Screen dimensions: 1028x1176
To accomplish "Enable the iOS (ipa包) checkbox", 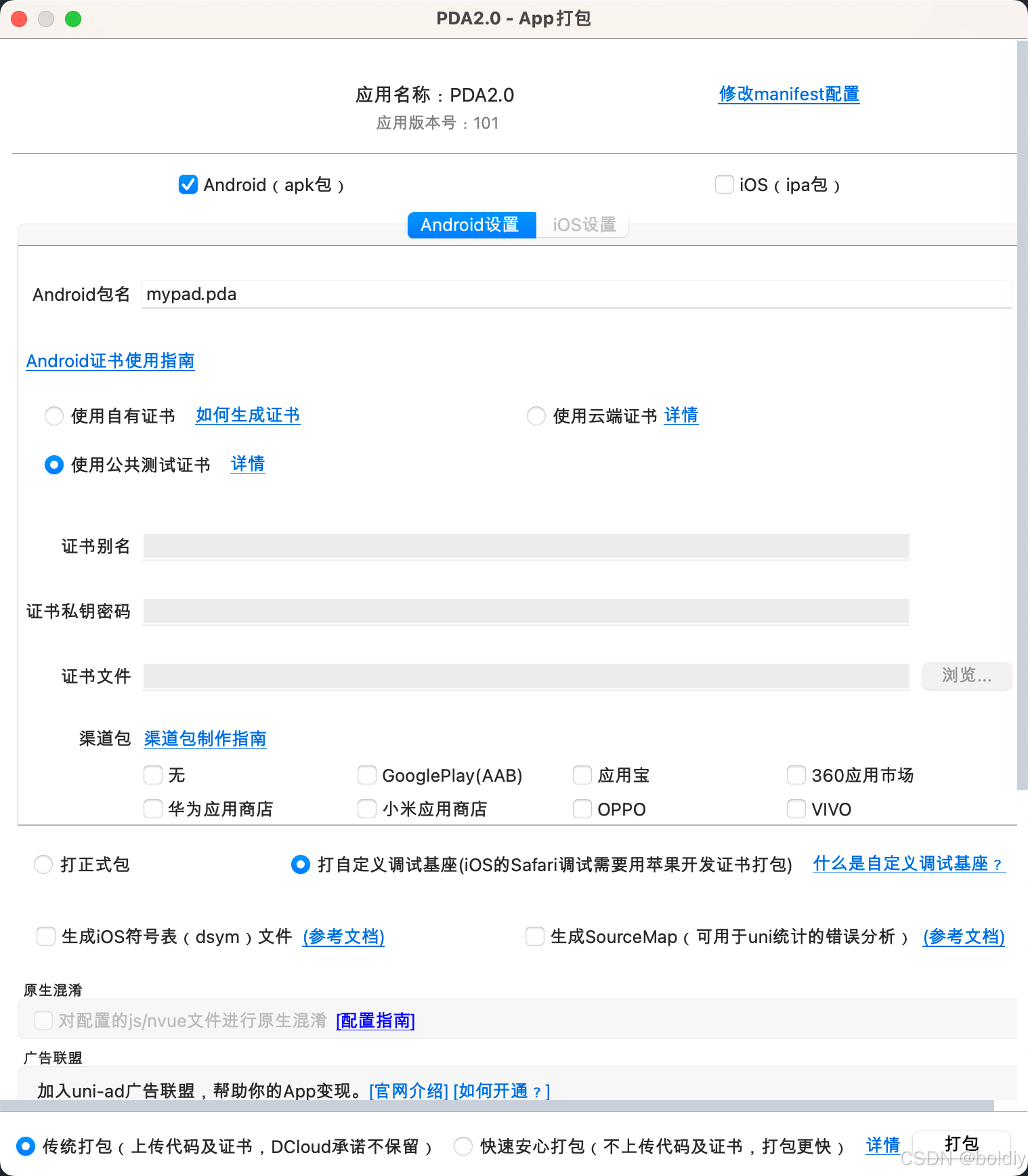I will coord(724,184).
